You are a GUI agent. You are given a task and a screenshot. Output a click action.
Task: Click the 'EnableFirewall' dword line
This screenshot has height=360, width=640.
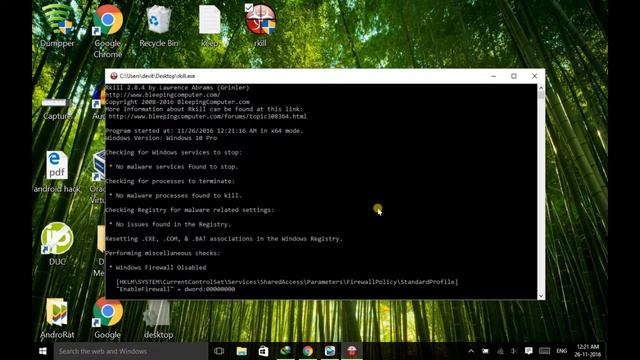coord(176,289)
